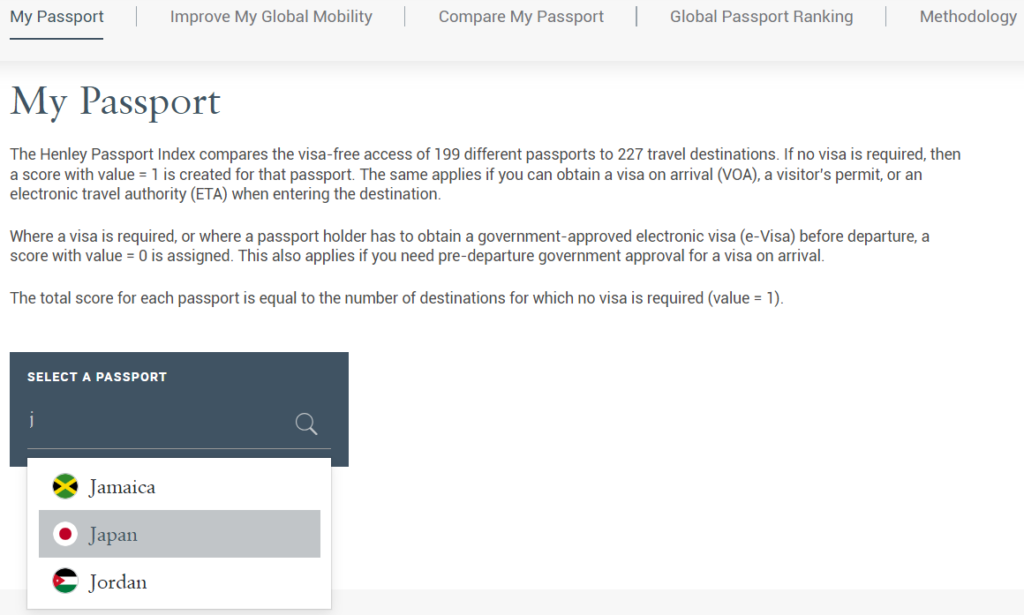
Task: Click the underline beneath the passport search field
Action: coord(179,449)
